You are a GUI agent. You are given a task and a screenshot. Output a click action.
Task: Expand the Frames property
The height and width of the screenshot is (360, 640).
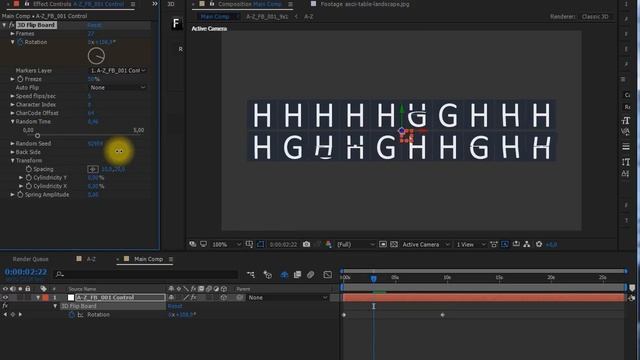coord(13,33)
